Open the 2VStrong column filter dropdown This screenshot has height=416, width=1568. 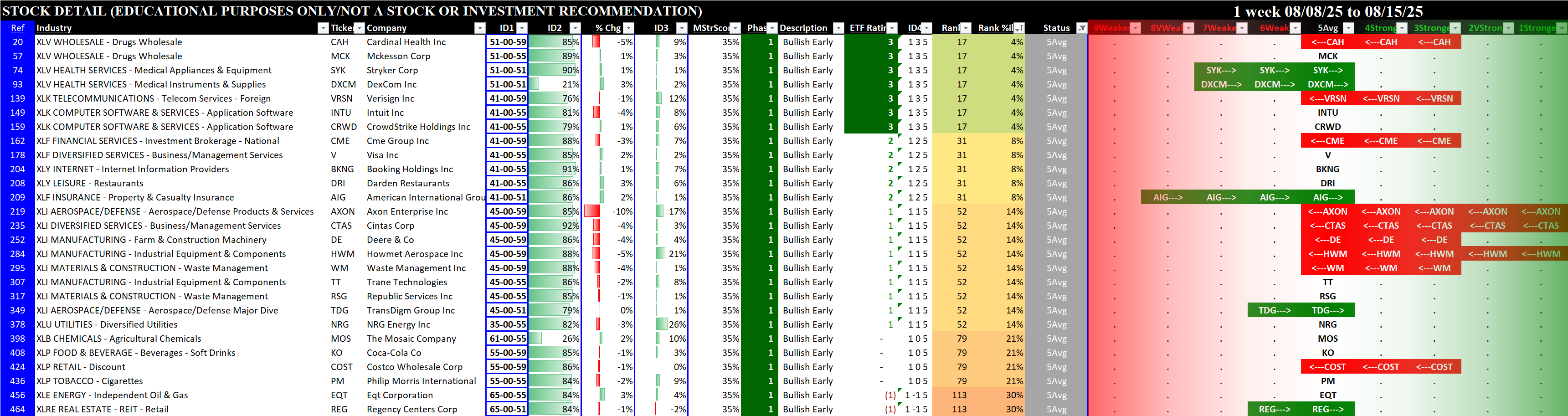click(1508, 28)
